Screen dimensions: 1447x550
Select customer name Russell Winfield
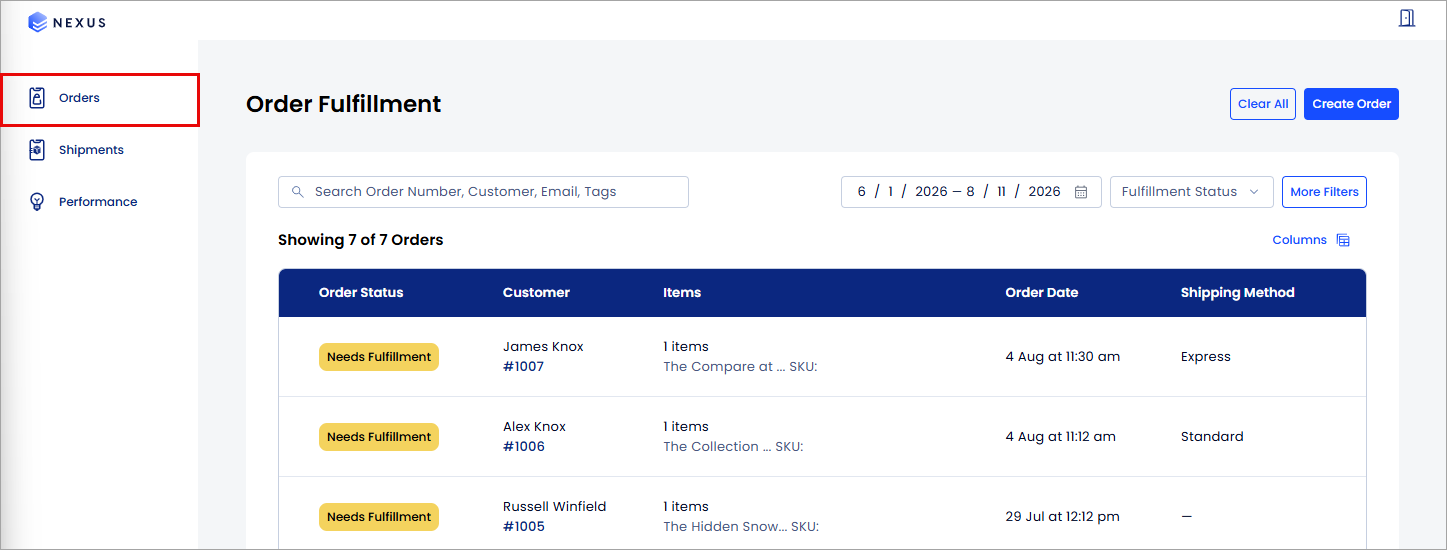(x=554, y=507)
